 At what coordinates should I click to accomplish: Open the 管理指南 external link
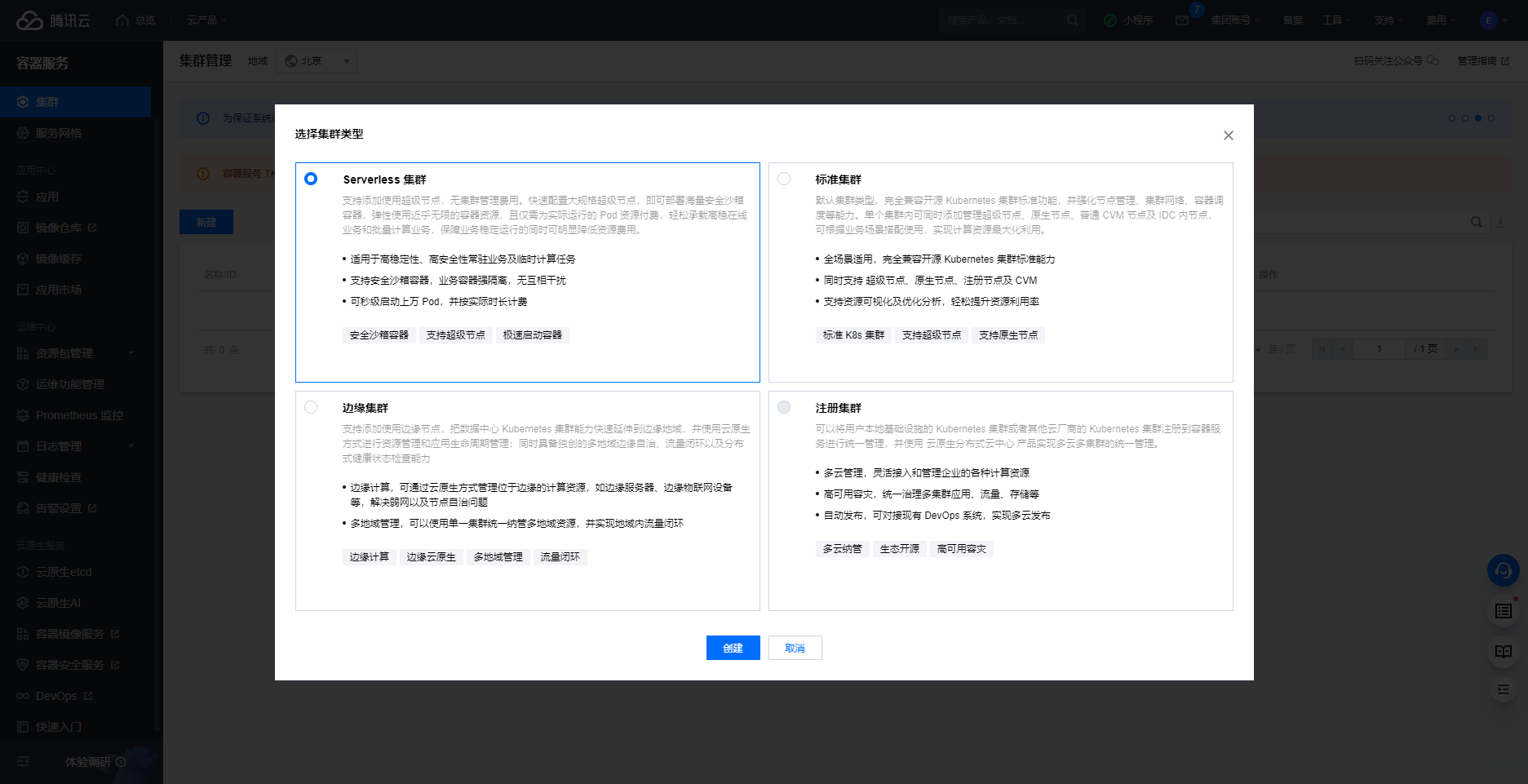(1483, 61)
